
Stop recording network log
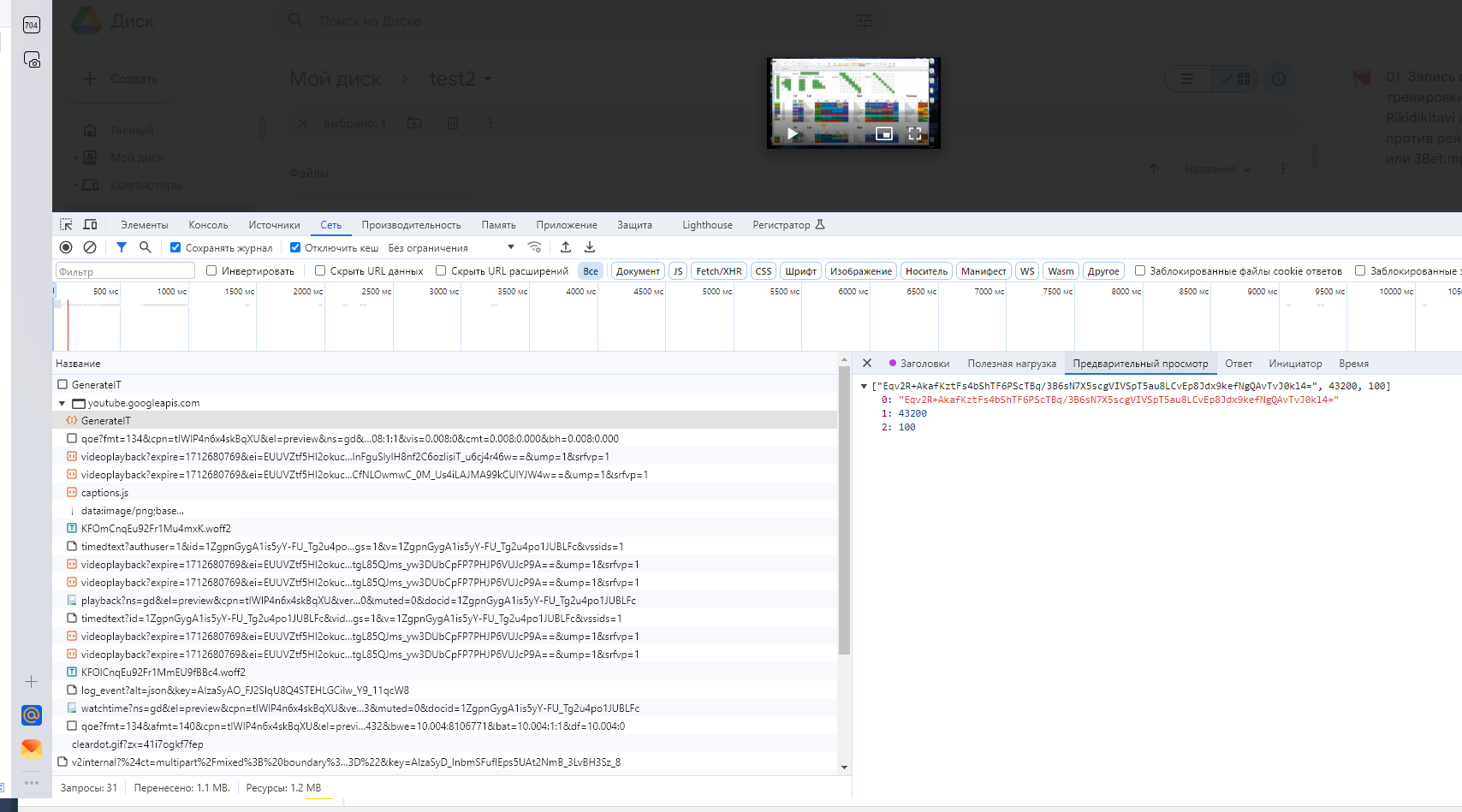[x=66, y=247]
